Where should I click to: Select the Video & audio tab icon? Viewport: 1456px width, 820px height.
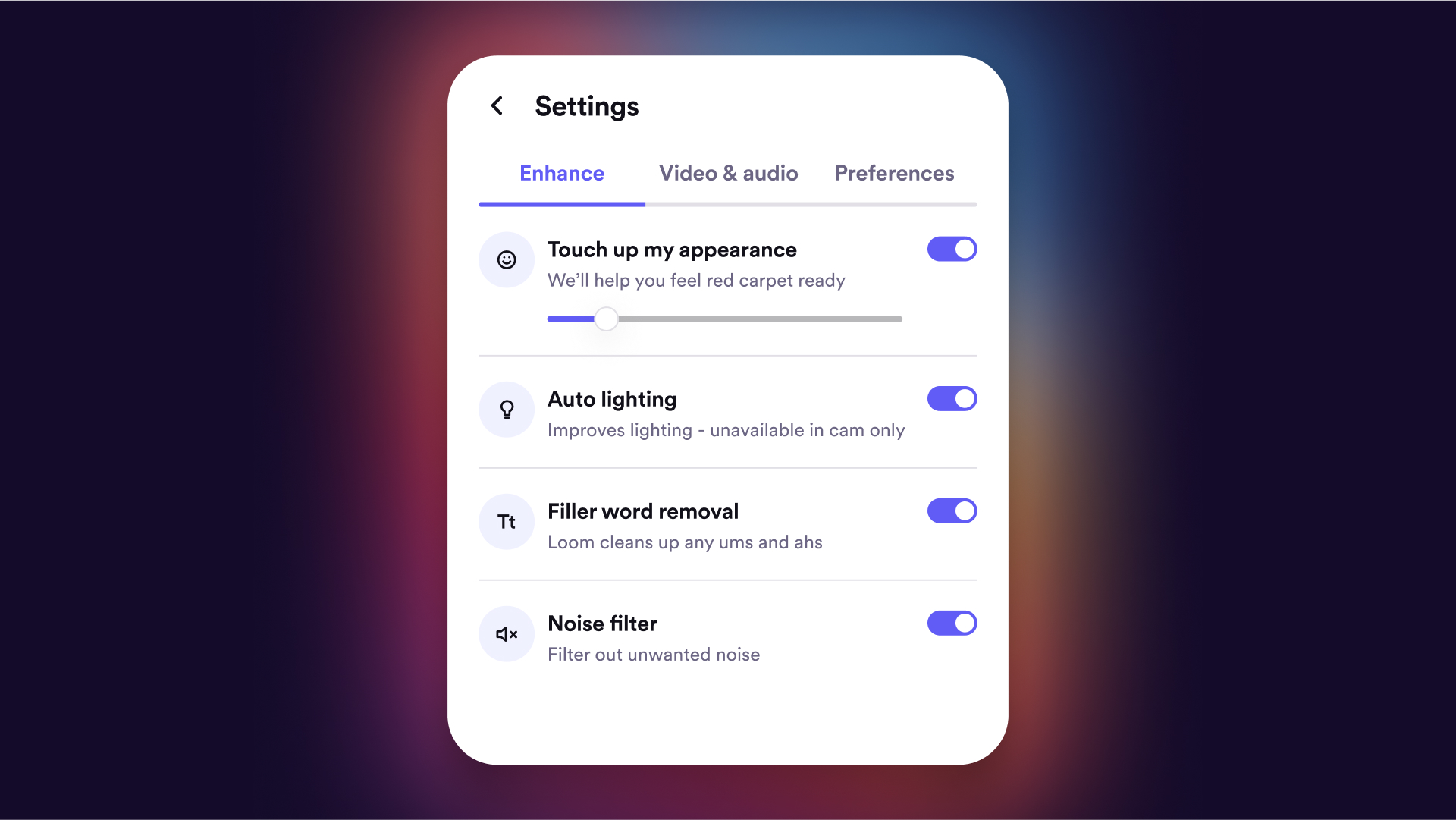(728, 172)
